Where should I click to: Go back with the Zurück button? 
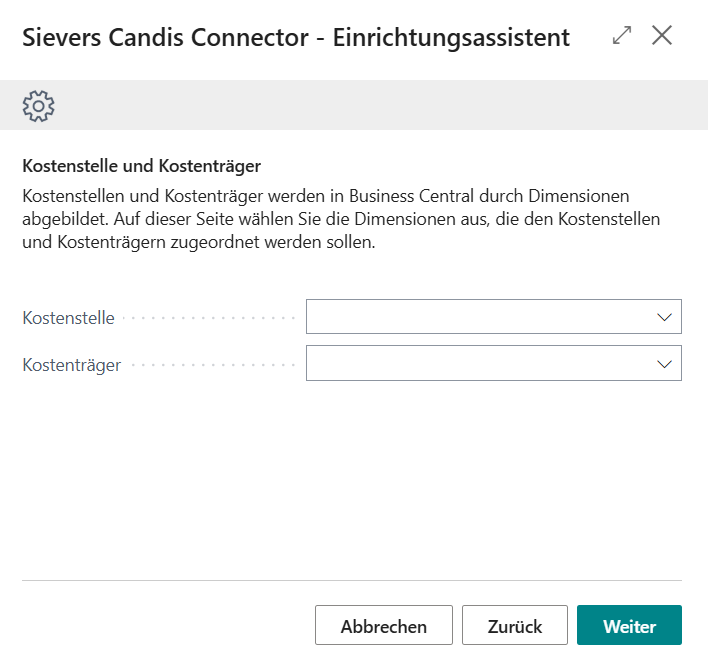(x=515, y=626)
